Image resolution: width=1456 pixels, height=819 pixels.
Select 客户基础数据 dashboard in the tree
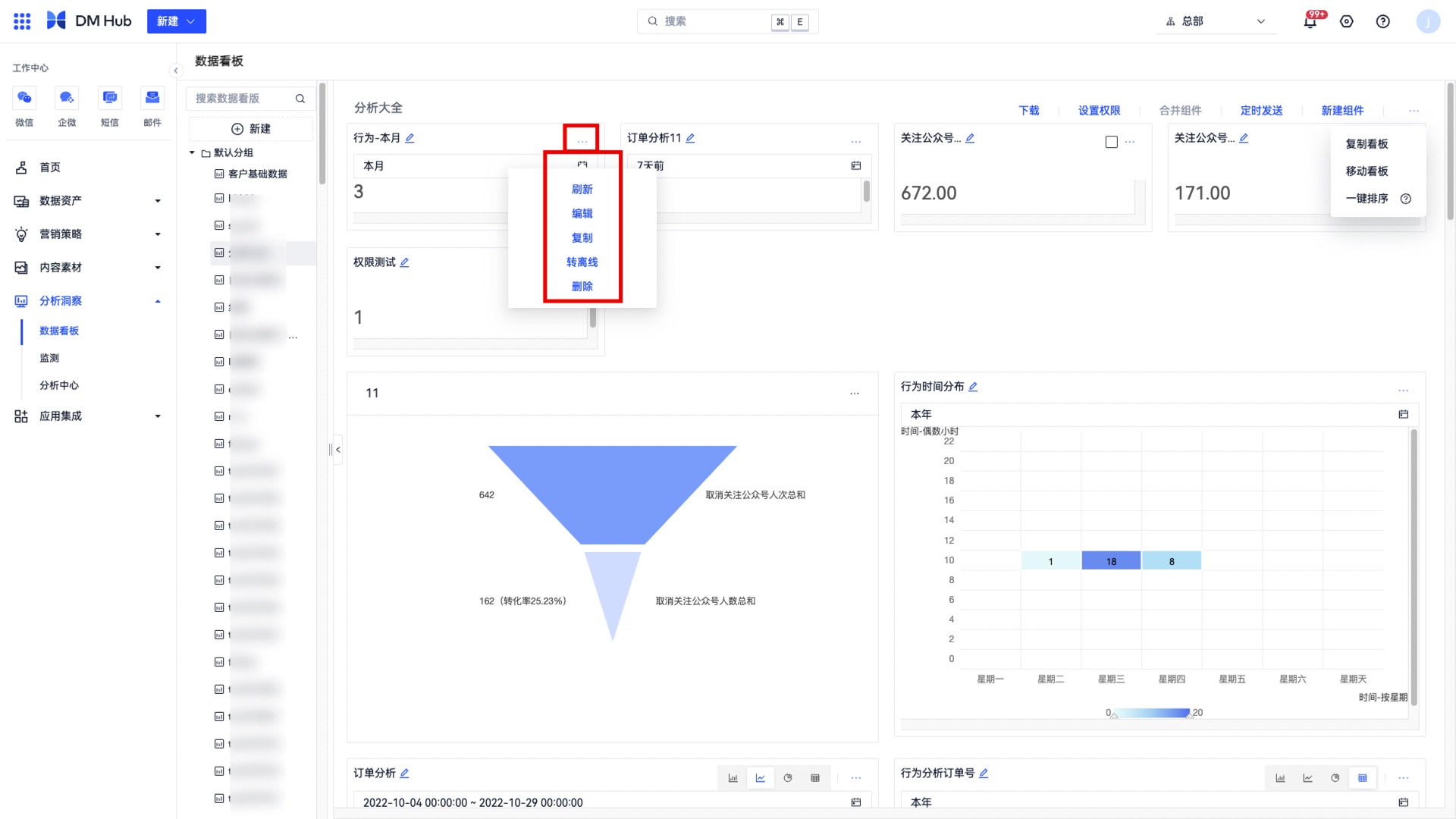point(258,174)
